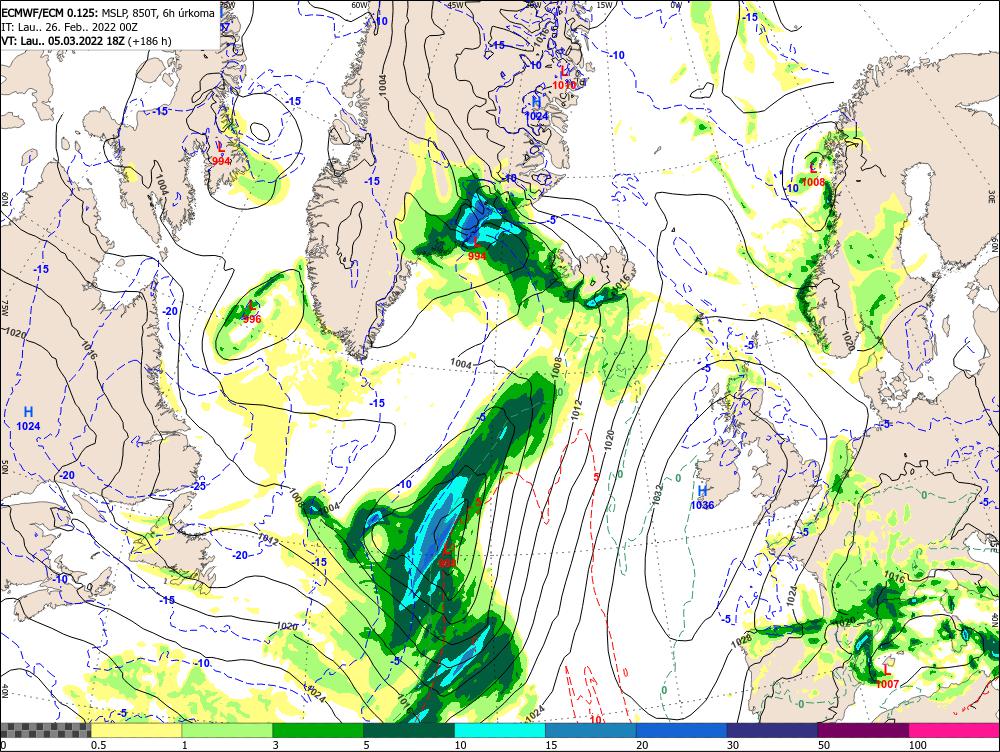
Task: Click the '-25' temperature contour label
Action: (x=198, y=486)
